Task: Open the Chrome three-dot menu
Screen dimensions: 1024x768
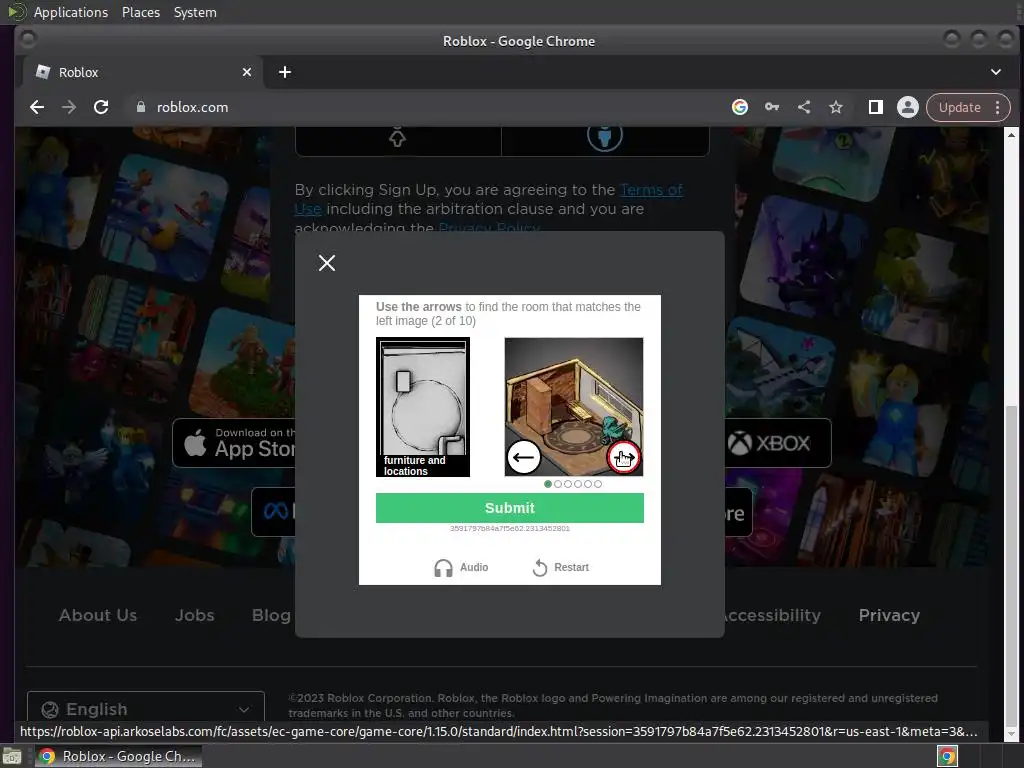Action: [997, 107]
